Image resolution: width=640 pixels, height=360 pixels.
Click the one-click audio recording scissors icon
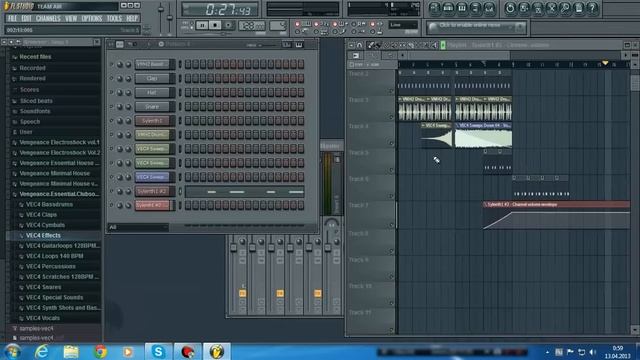[551, 8]
